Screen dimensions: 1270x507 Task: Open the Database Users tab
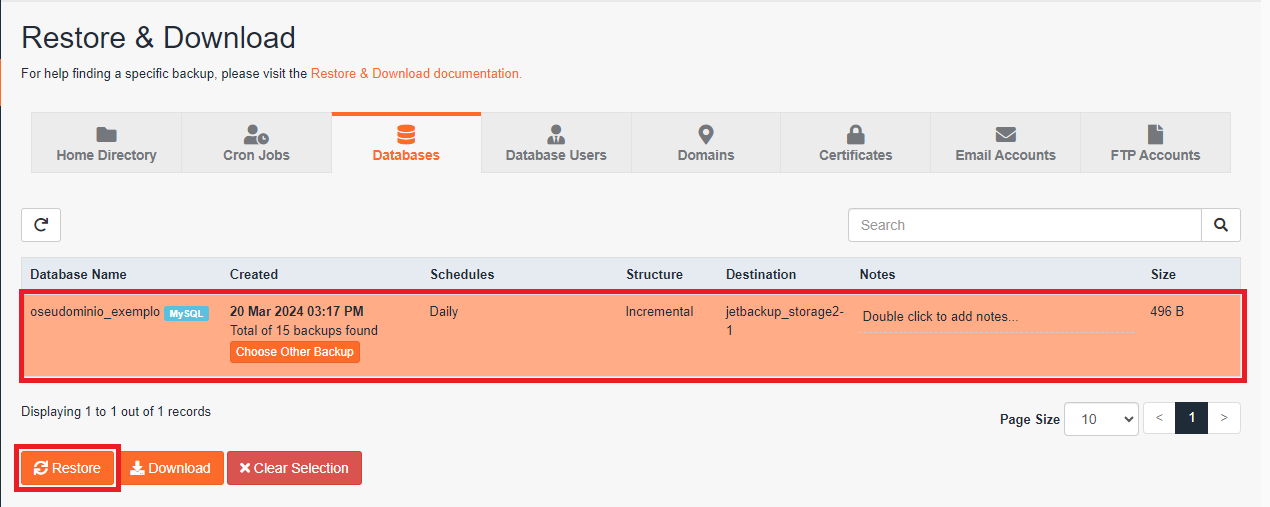point(556,143)
